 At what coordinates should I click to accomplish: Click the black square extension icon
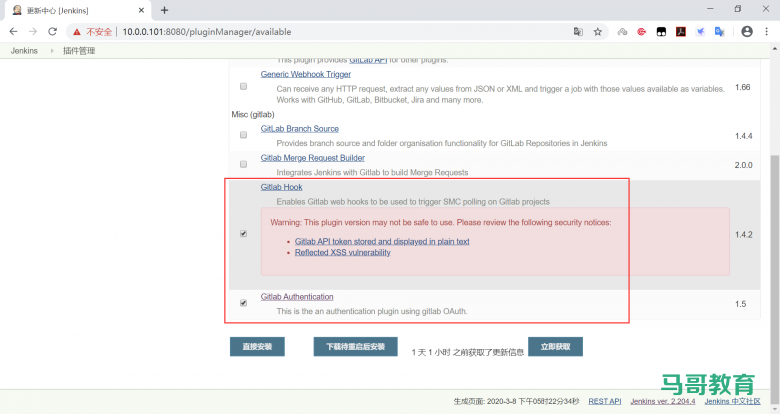(661, 31)
